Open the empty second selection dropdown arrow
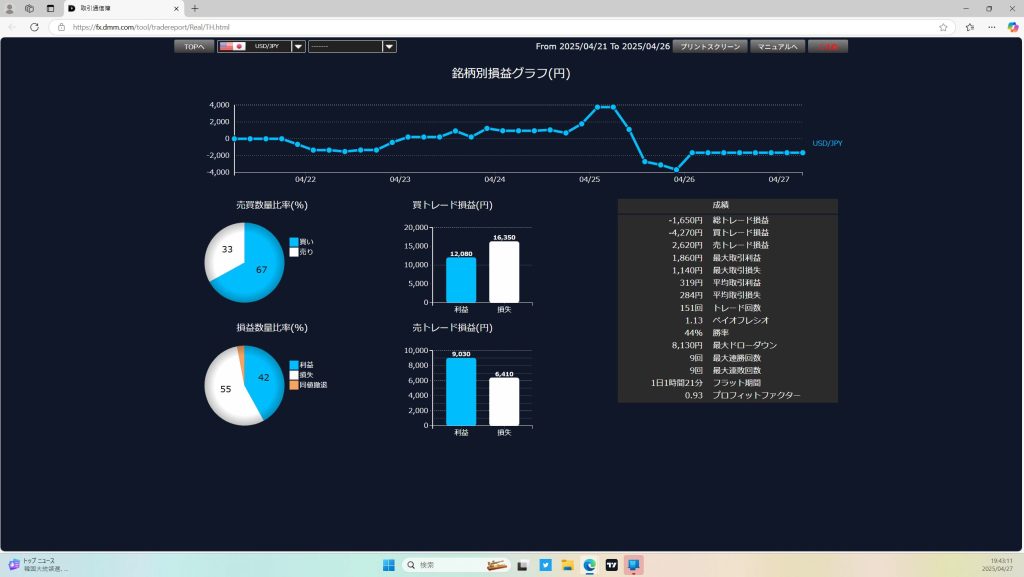The height and width of the screenshot is (577, 1024). coord(389,46)
